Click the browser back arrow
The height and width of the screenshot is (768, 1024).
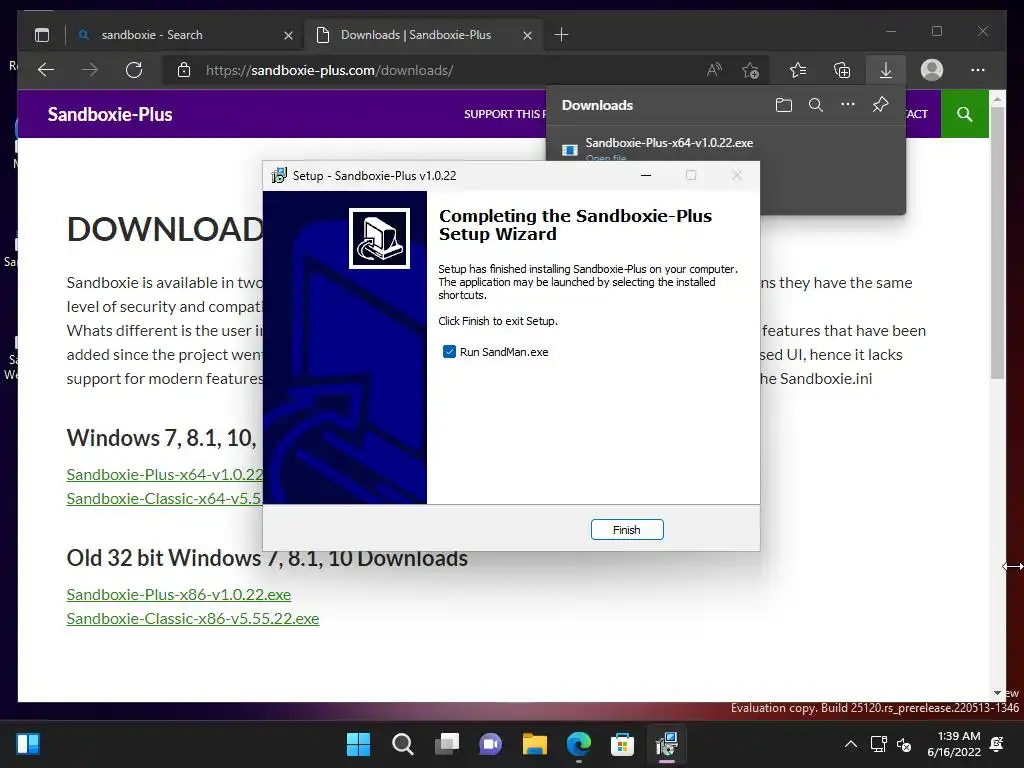click(46, 70)
